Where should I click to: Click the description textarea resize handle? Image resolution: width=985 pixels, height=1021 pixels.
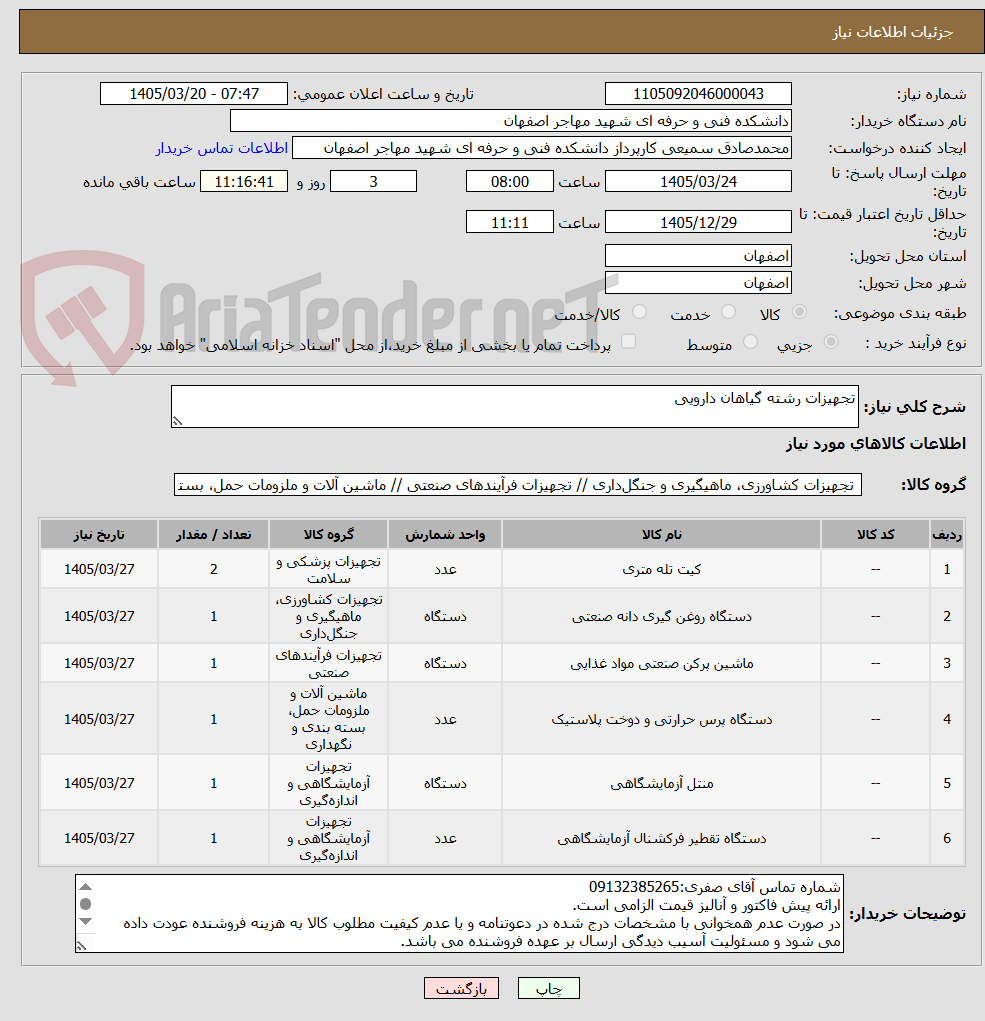pos(176,421)
